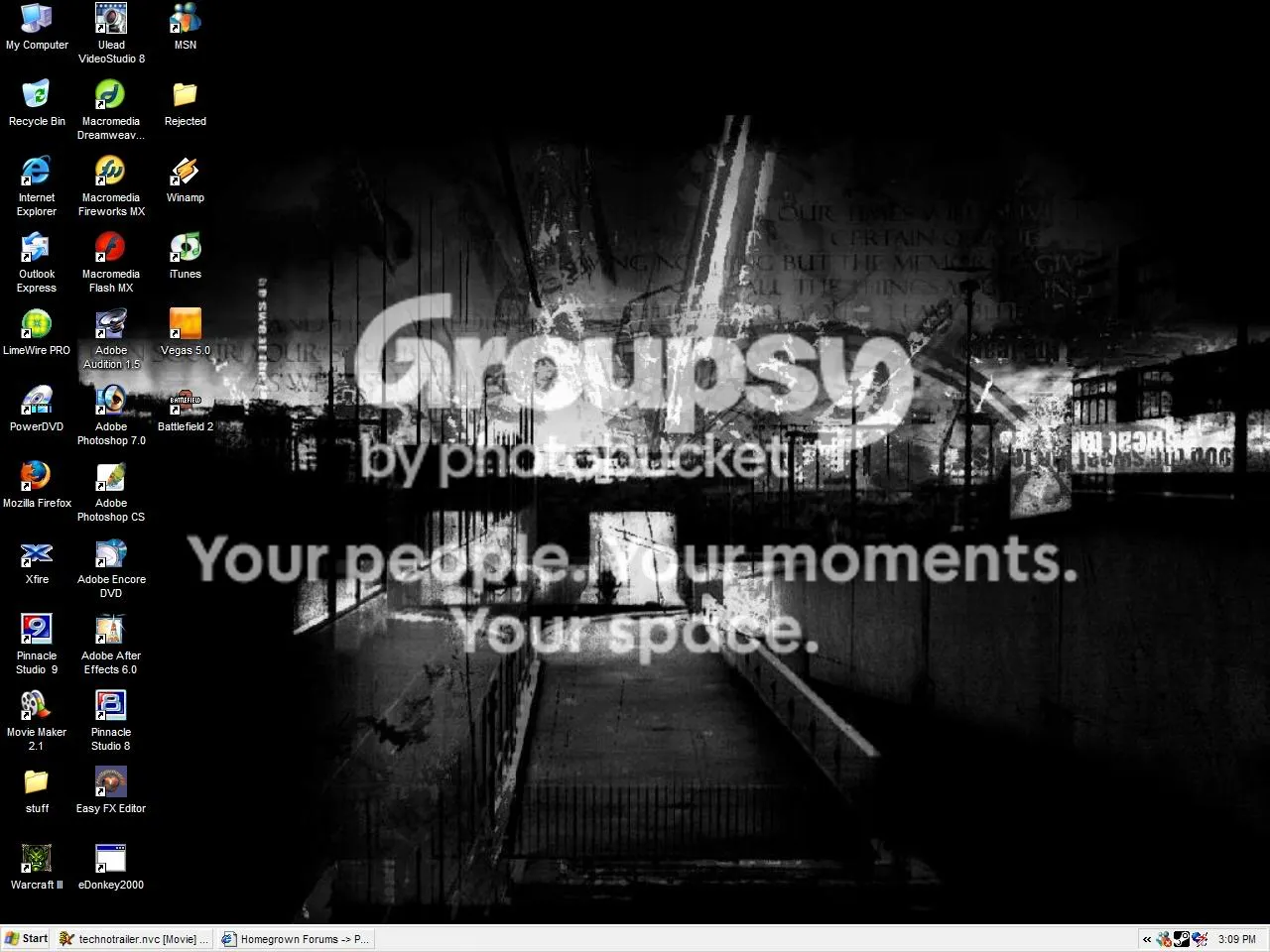Select the Adobe Photoshop 7.0 shortcut
Viewport: 1270px width, 952px height.
(111, 416)
